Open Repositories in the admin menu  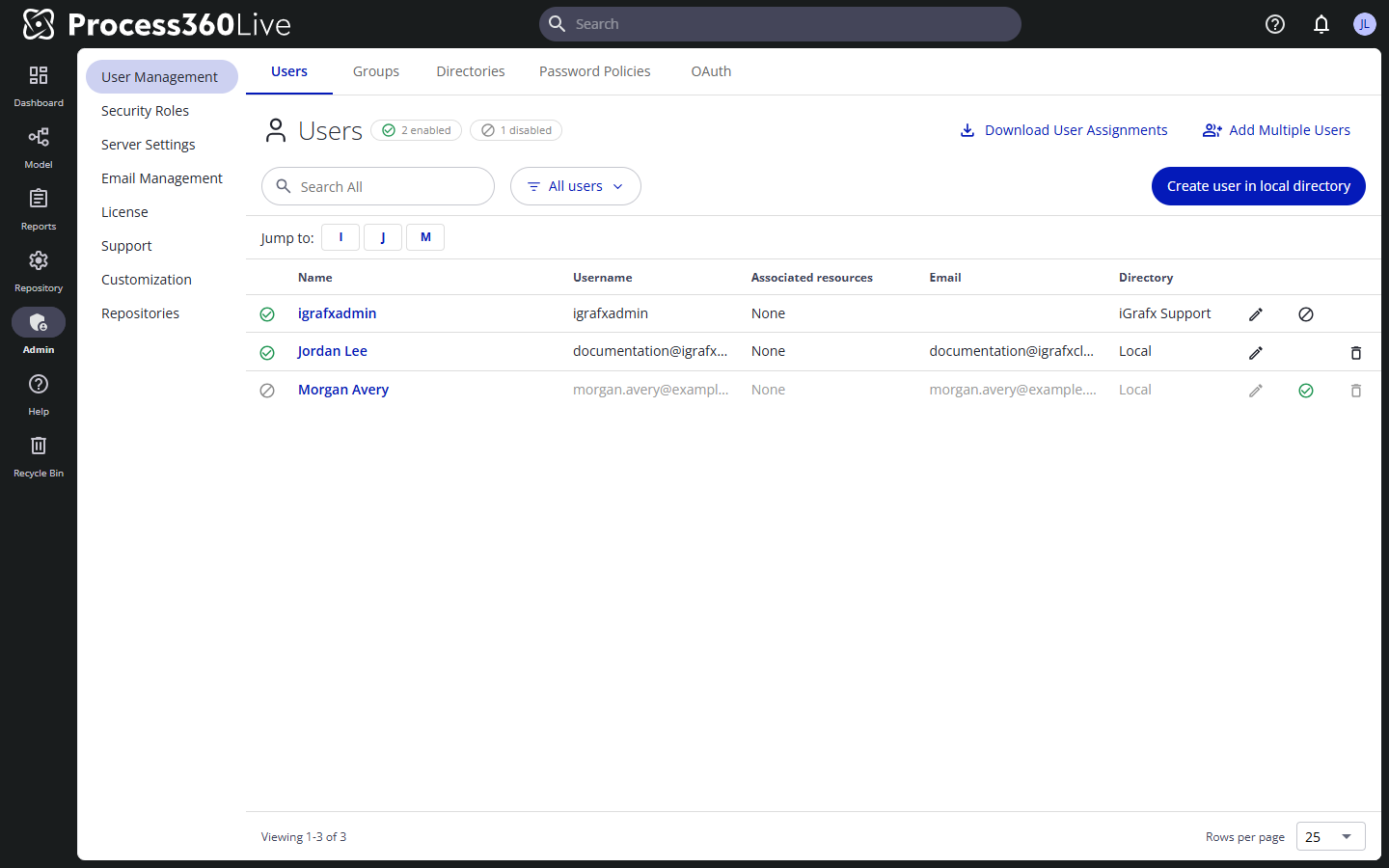point(162,313)
